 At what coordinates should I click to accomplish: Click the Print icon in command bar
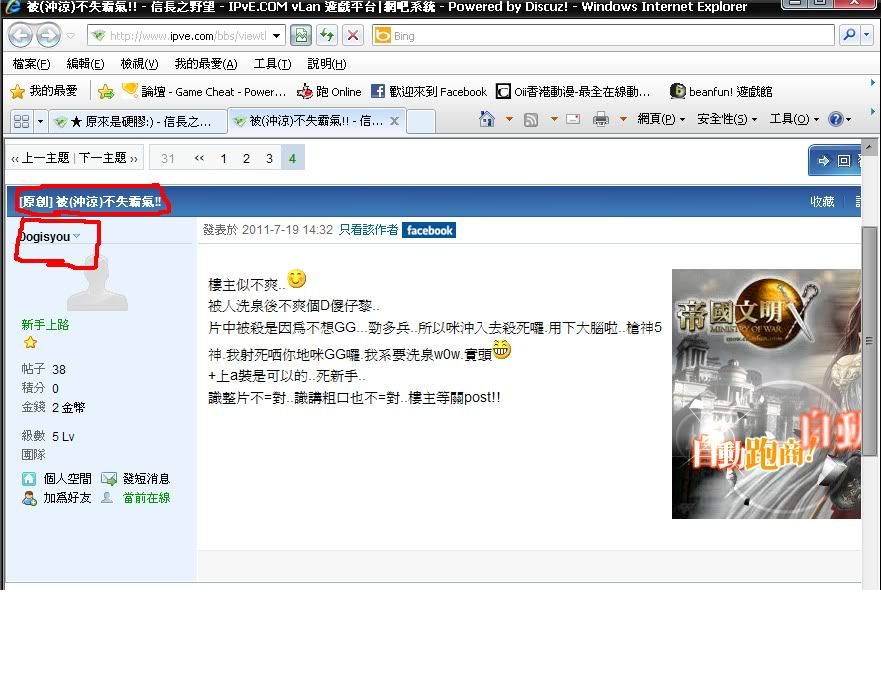pos(601,119)
